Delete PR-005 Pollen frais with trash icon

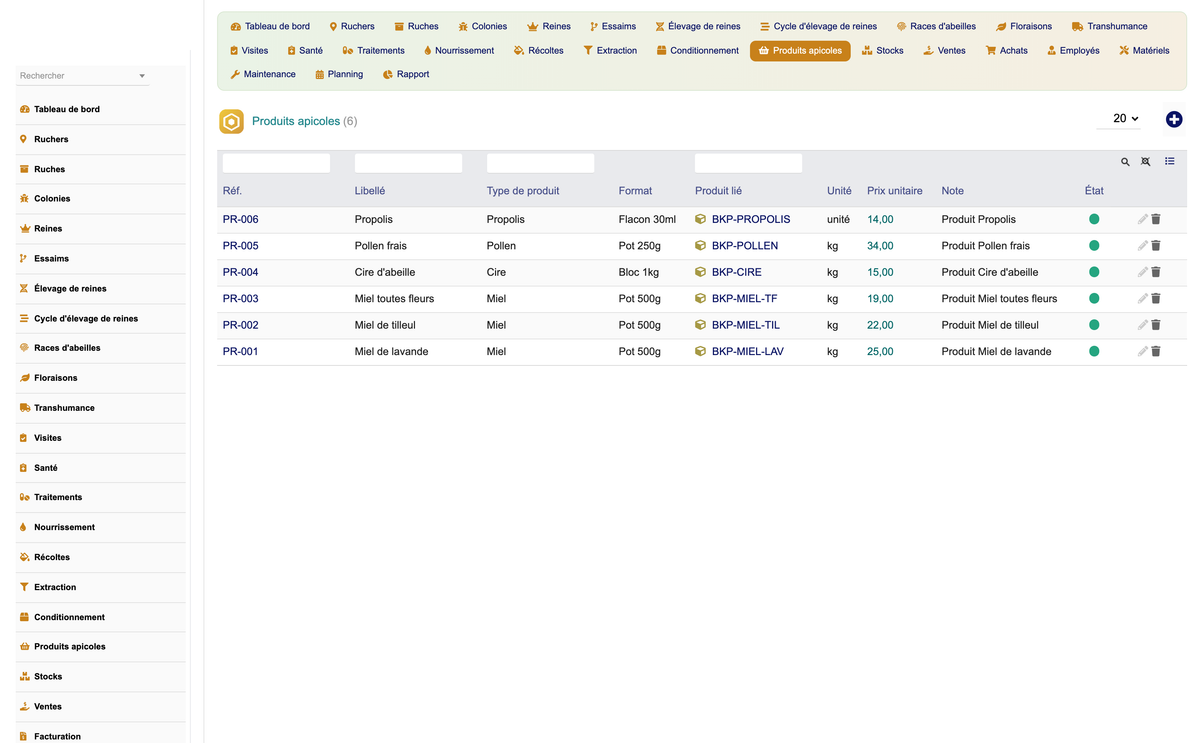tap(1156, 246)
